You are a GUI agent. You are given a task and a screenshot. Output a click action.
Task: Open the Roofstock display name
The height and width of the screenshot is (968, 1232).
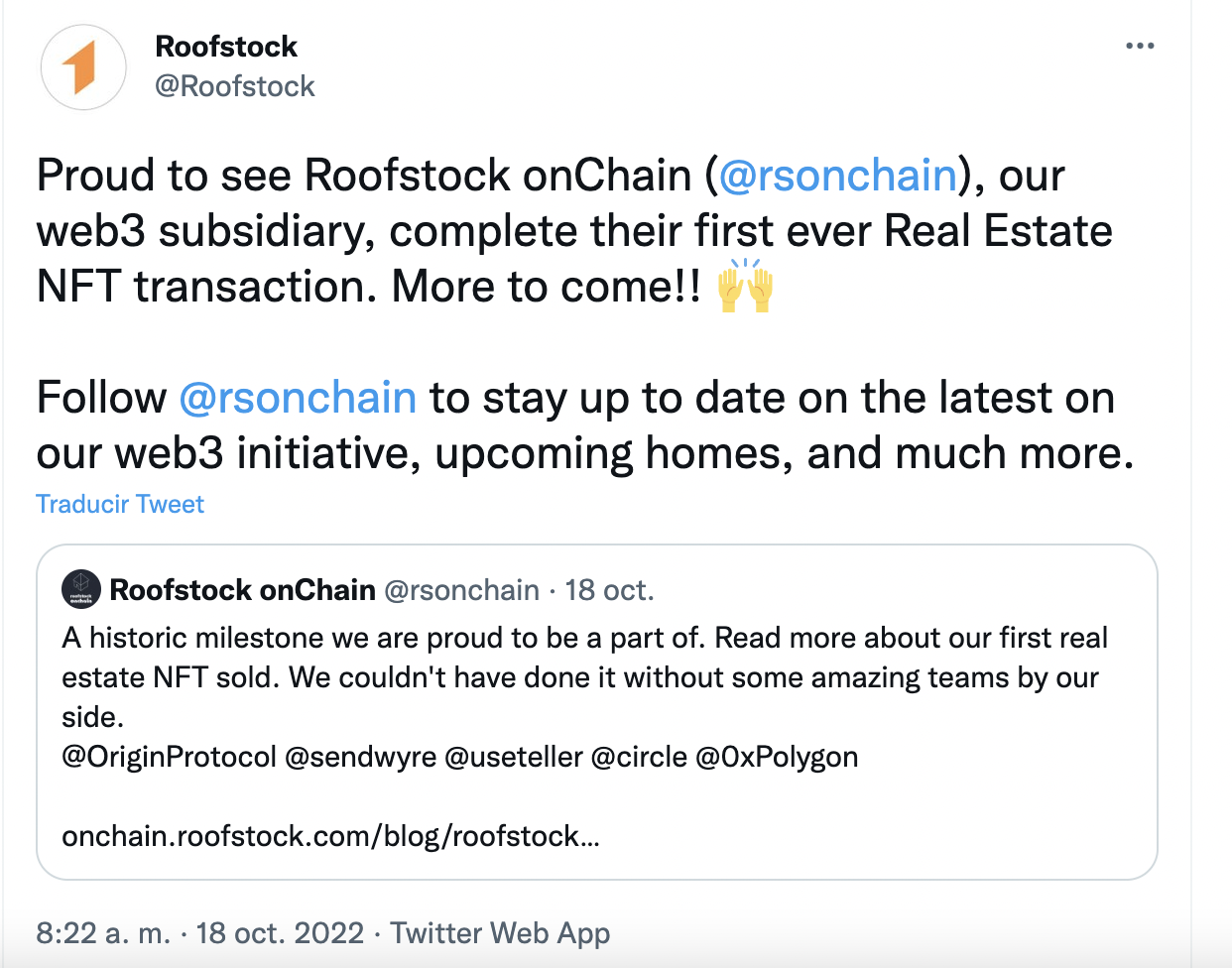tap(226, 47)
